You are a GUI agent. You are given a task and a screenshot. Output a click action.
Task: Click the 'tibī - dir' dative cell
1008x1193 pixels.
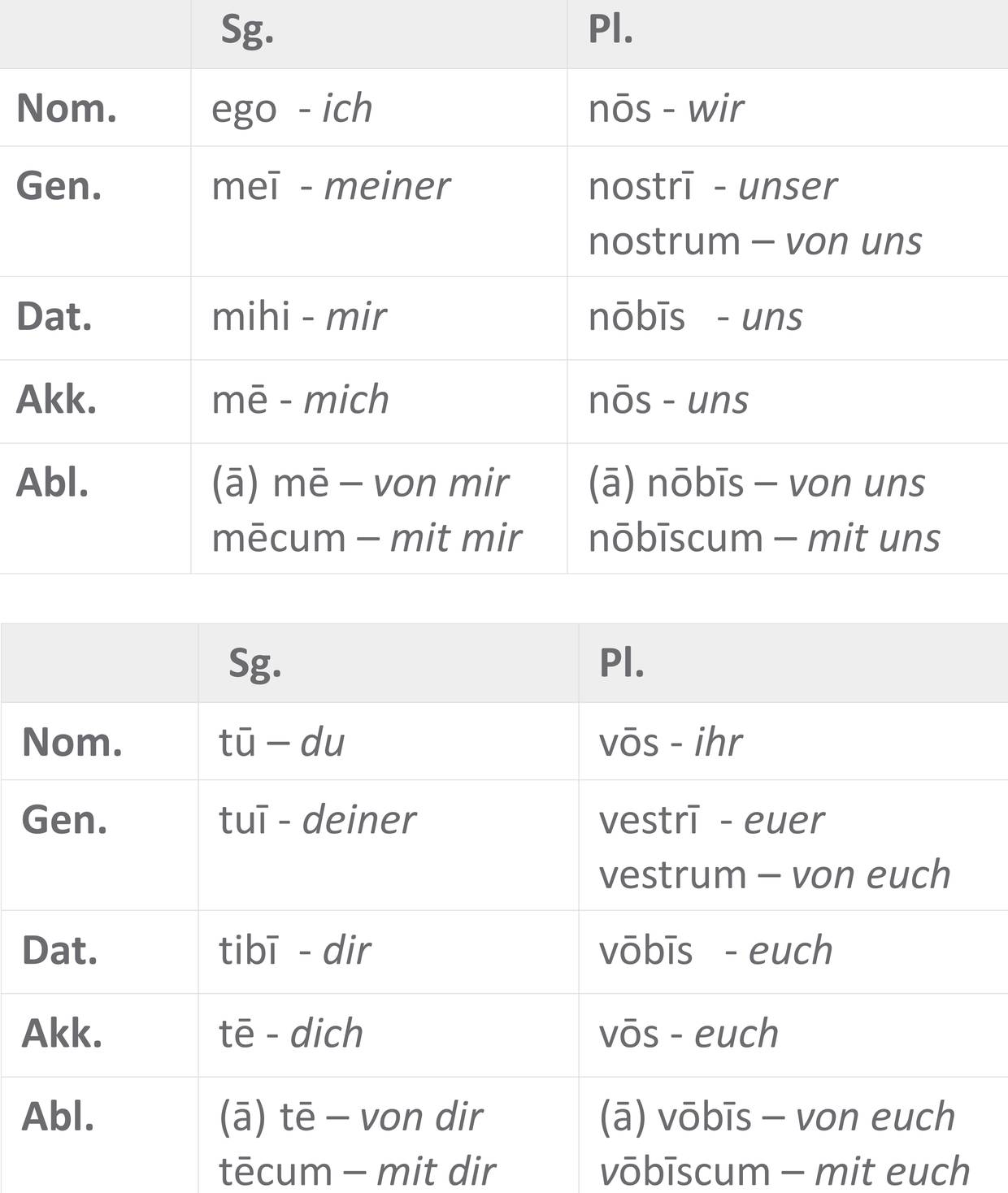tap(294, 951)
